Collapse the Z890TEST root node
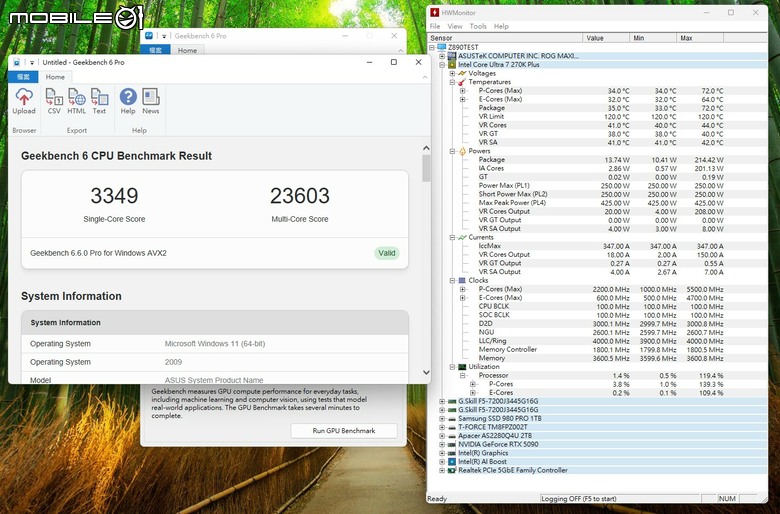The image size is (780, 514). point(432,48)
